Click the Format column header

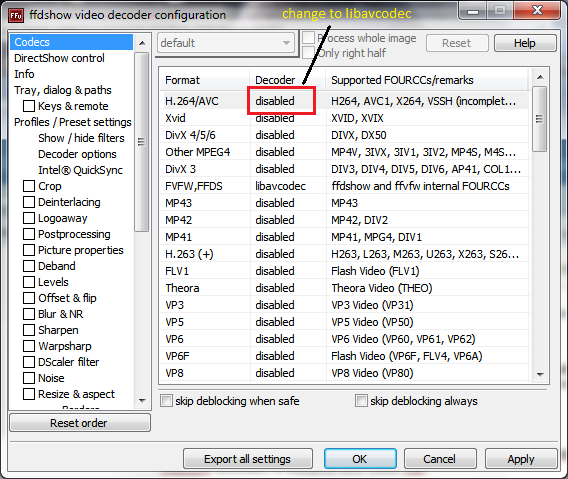point(205,80)
